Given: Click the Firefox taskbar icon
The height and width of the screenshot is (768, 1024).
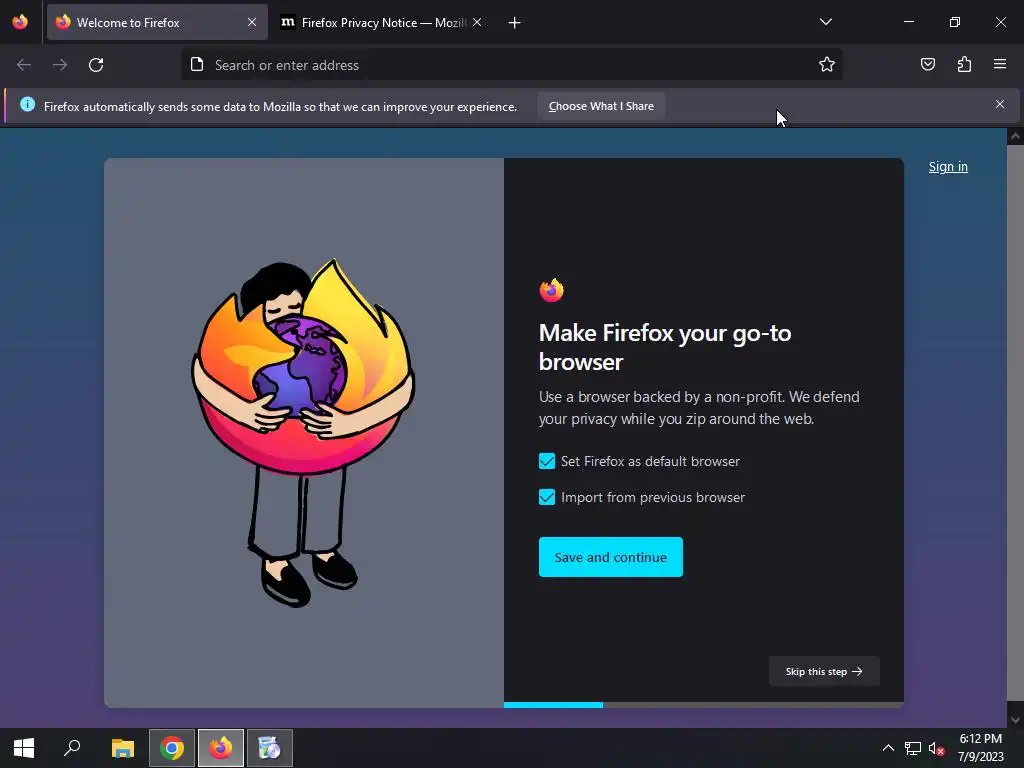Looking at the screenshot, I should (221, 748).
